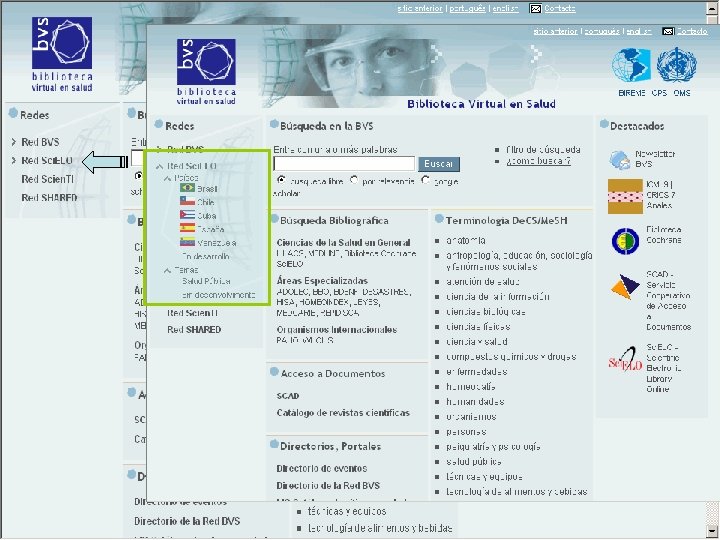720x540 pixels.
Task: Open Red SHARED in front window
Action: point(194,330)
